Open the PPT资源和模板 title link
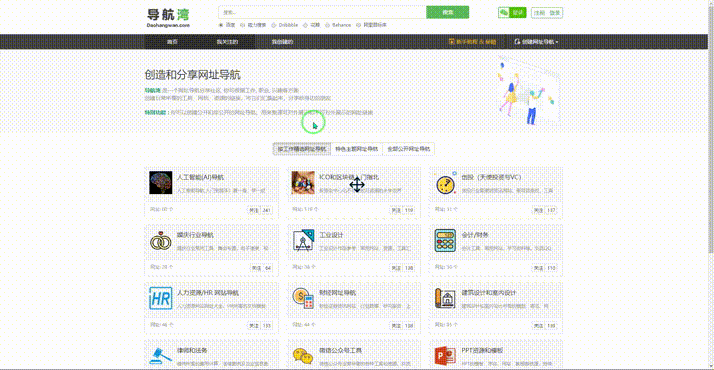714x370 pixels. 482,350
